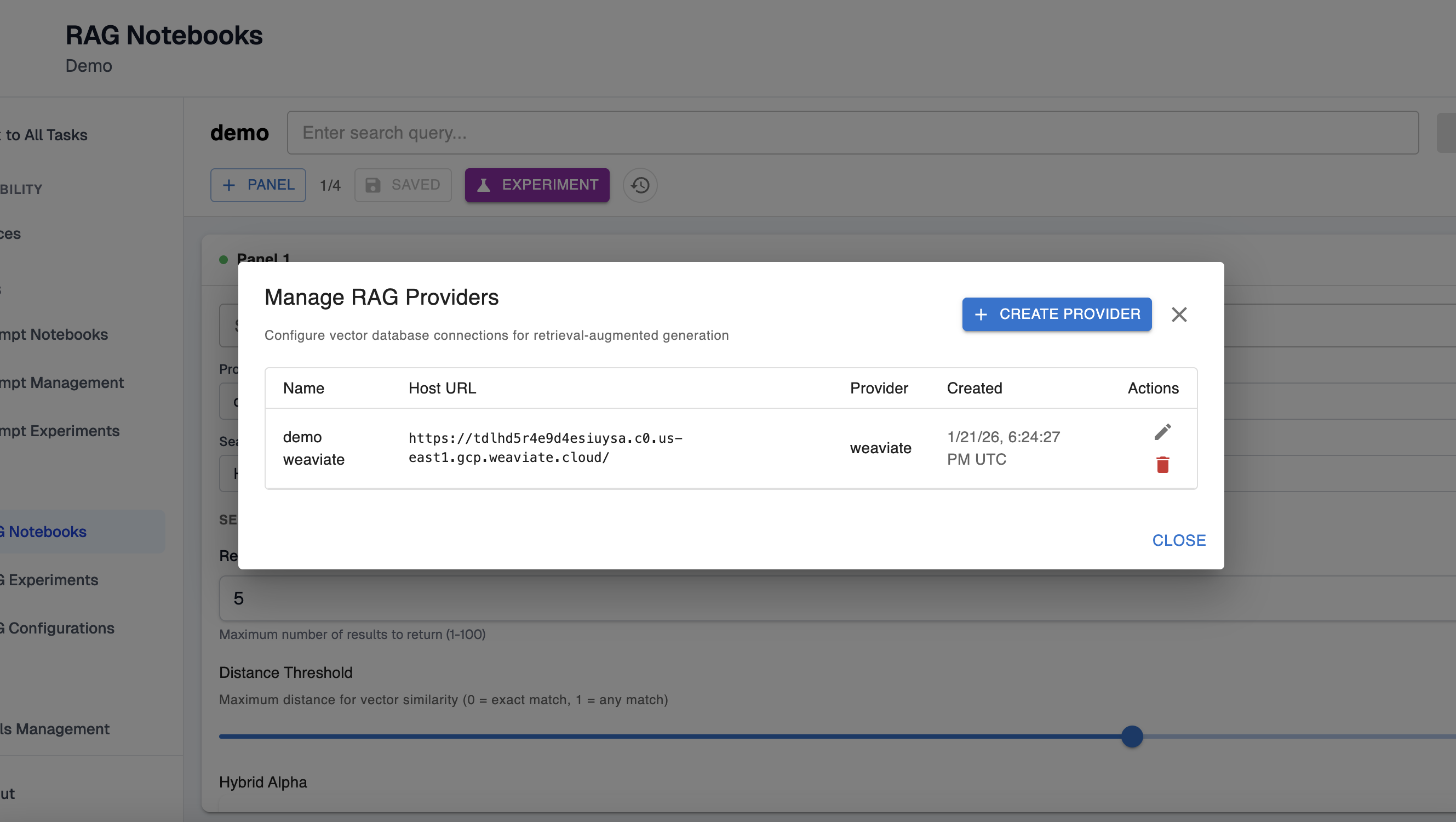Add a new panel with the + Panel button
Viewport: 1456px width, 822px height.
point(258,185)
